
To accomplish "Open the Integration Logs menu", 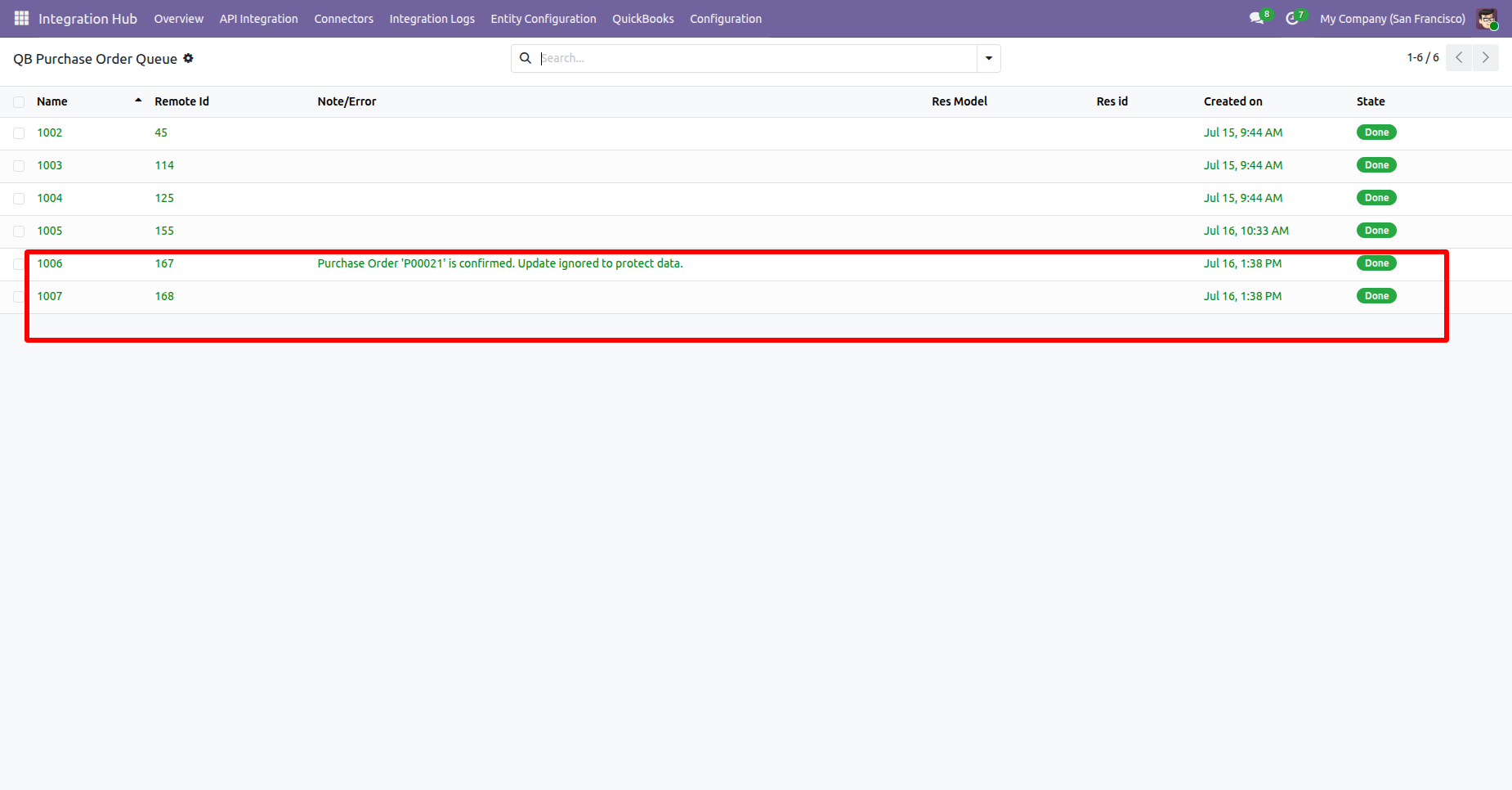I will tap(432, 18).
